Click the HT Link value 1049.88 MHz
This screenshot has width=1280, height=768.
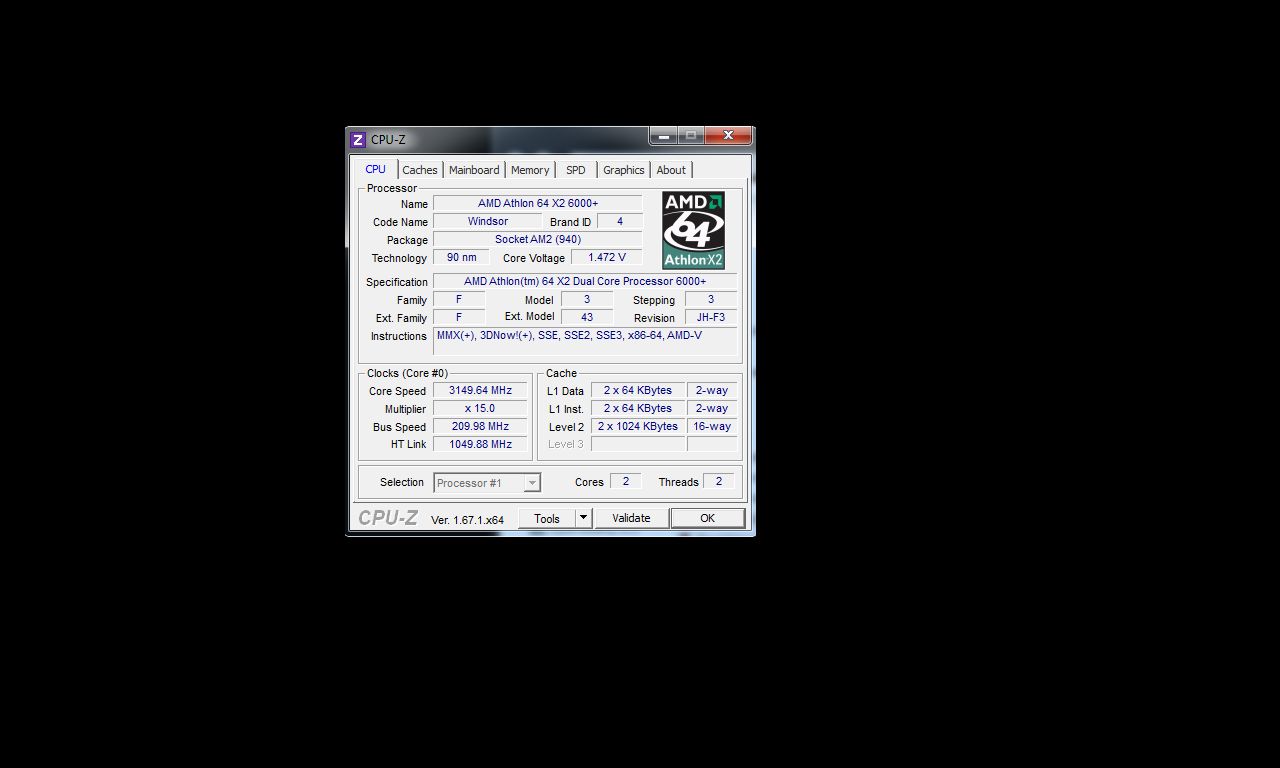click(x=480, y=445)
